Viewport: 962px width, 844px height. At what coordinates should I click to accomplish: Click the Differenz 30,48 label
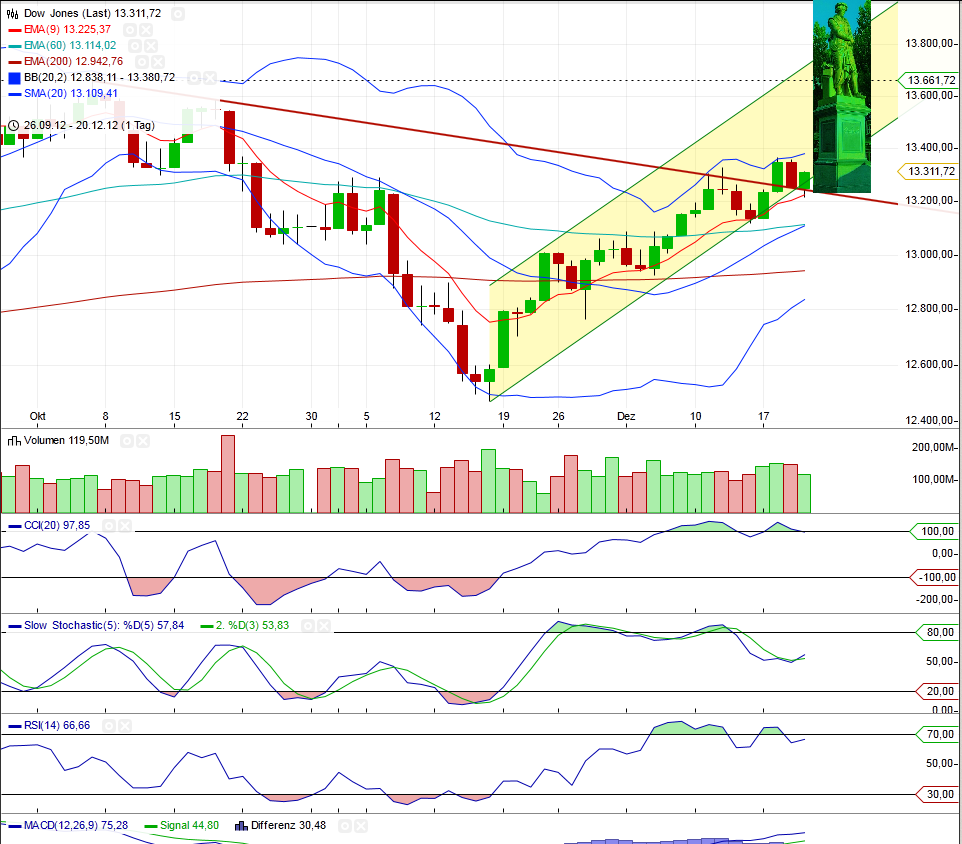(288, 826)
